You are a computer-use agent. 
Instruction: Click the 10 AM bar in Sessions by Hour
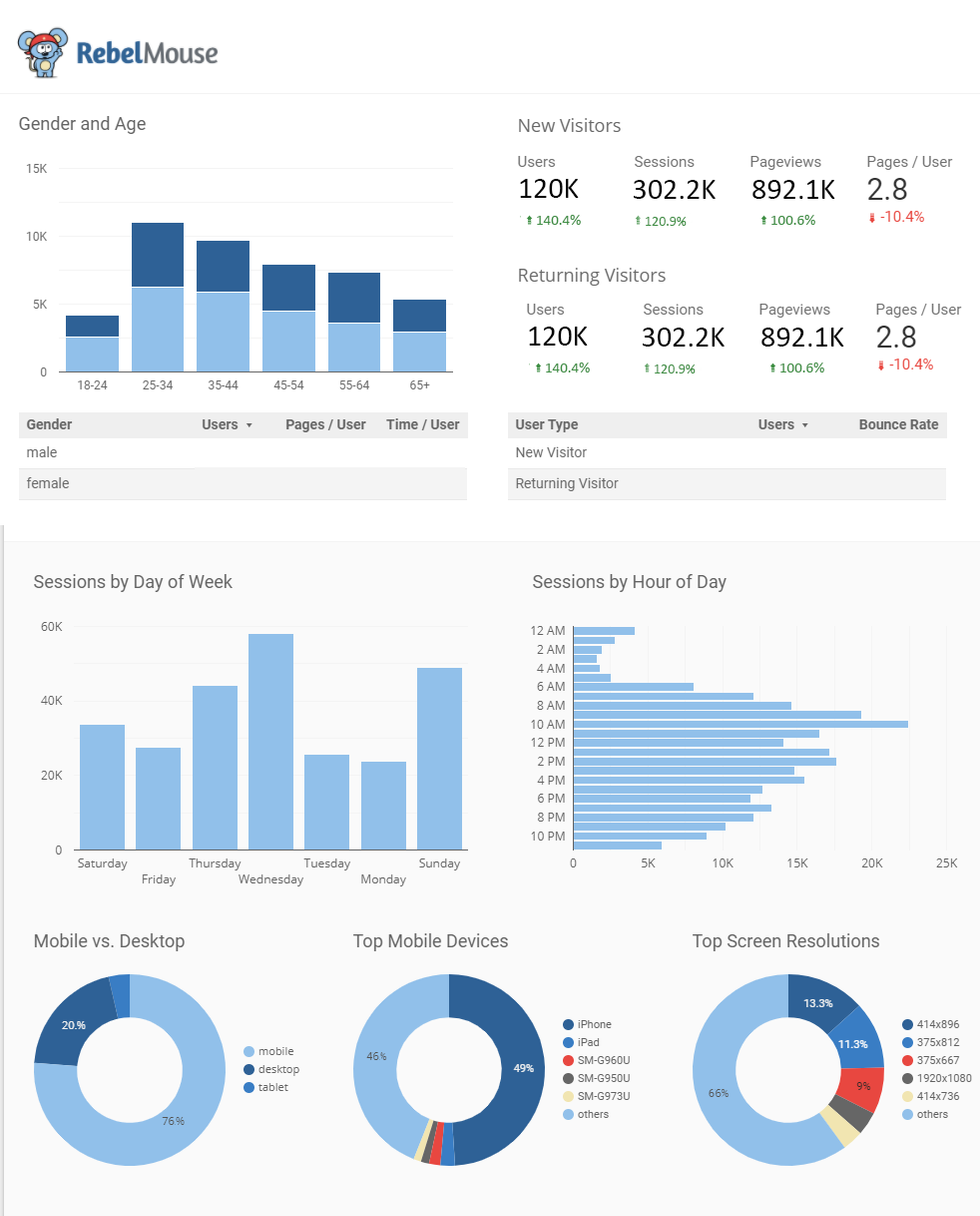[740, 724]
